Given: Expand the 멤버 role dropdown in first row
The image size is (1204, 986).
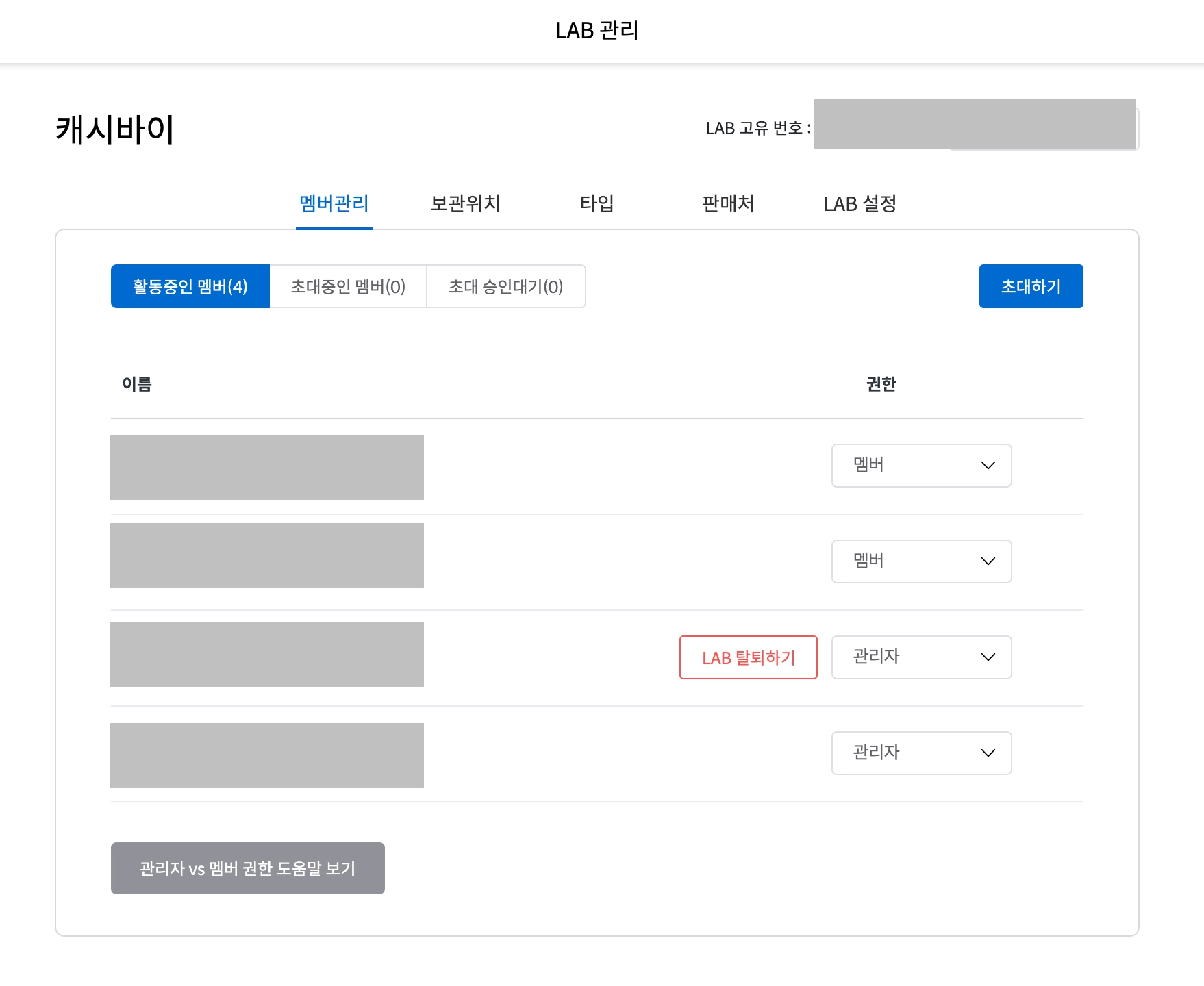Looking at the screenshot, I should 922,466.
